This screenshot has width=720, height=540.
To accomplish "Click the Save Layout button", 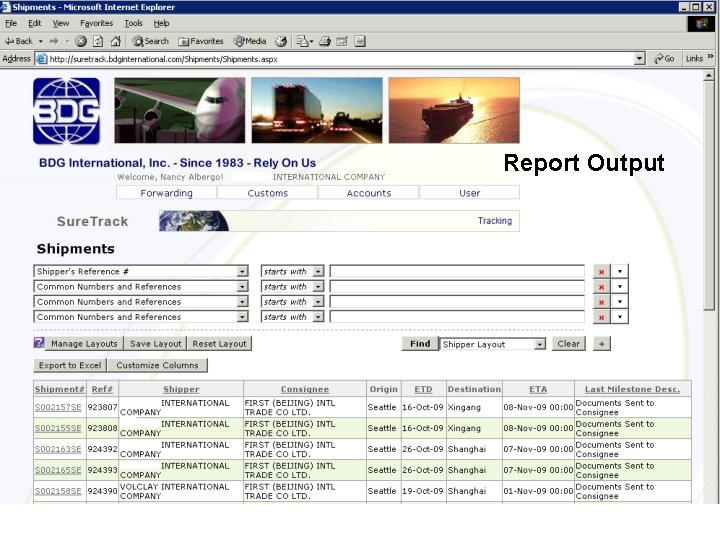I will coord(155,343).
